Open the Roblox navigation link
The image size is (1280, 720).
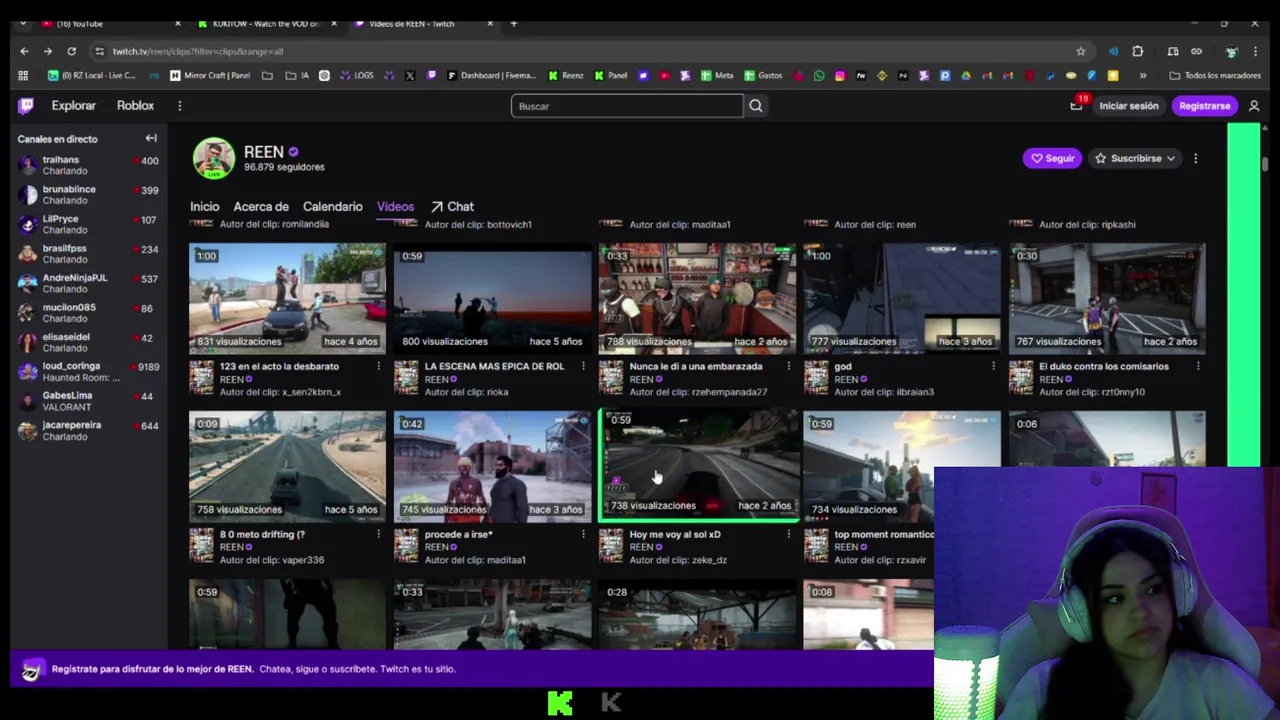[135, 105]
